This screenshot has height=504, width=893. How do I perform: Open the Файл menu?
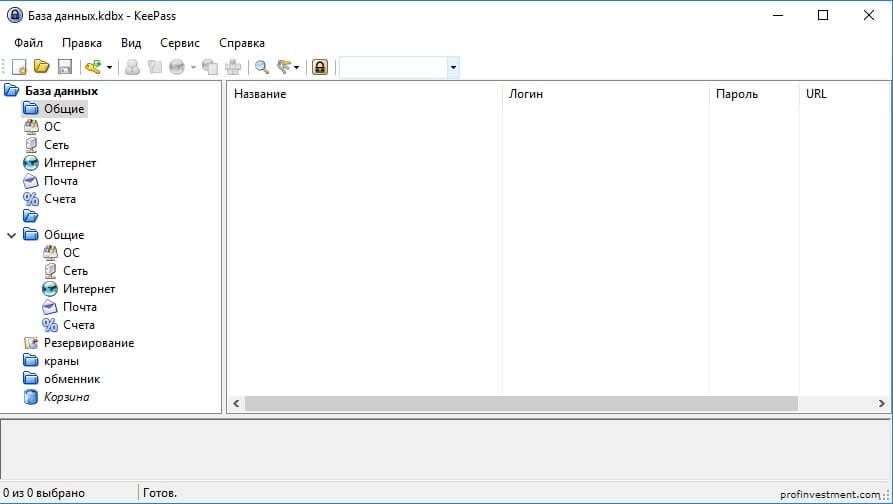pyautogui.click(x=28, y=43)
